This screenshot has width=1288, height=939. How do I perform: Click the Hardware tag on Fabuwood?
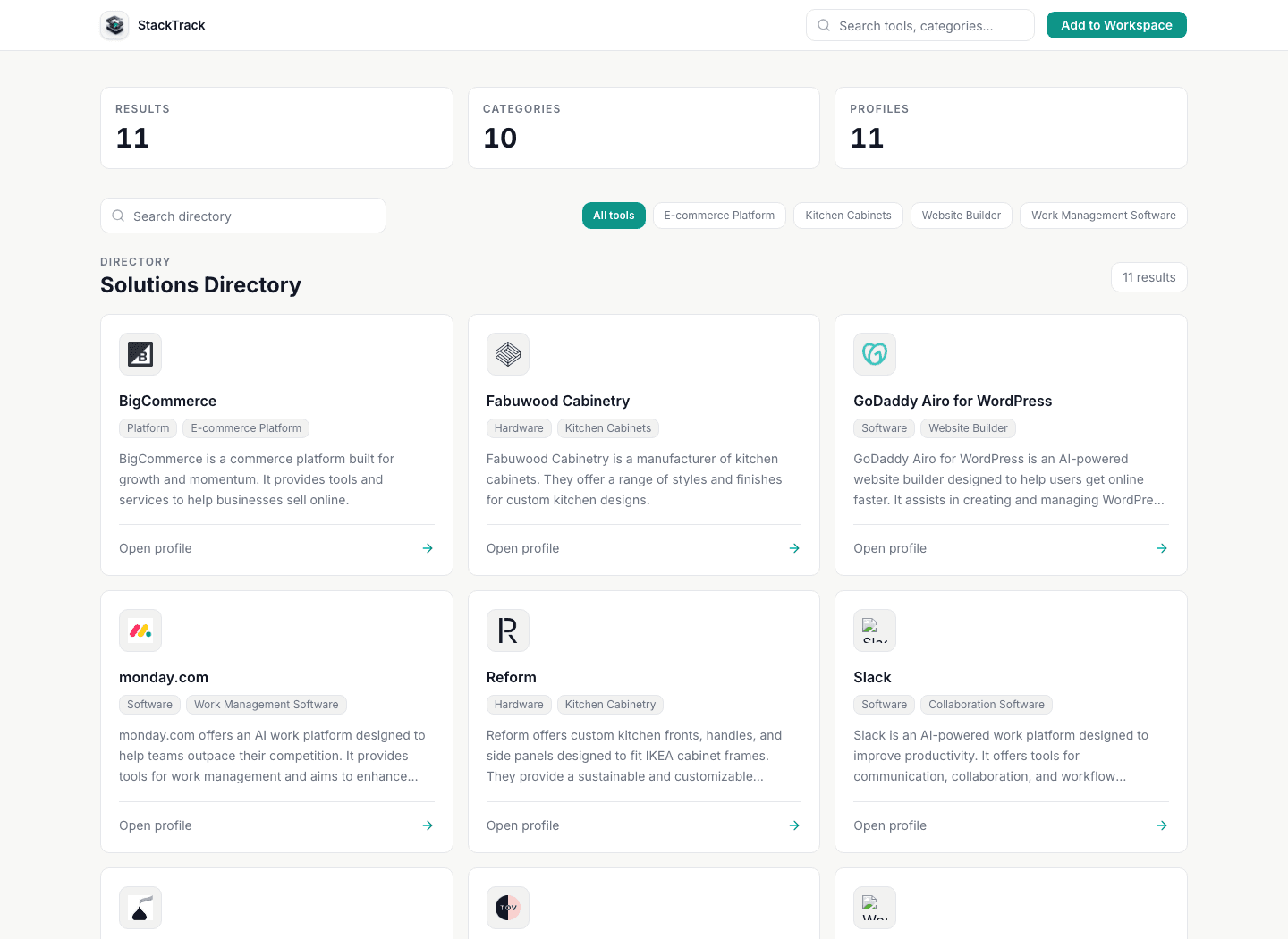coord(519,428)
